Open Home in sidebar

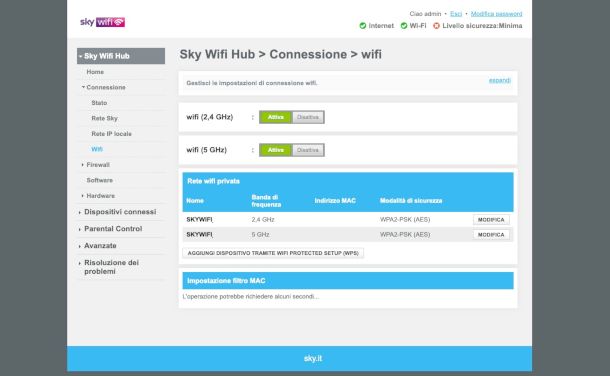pos(95,72)
